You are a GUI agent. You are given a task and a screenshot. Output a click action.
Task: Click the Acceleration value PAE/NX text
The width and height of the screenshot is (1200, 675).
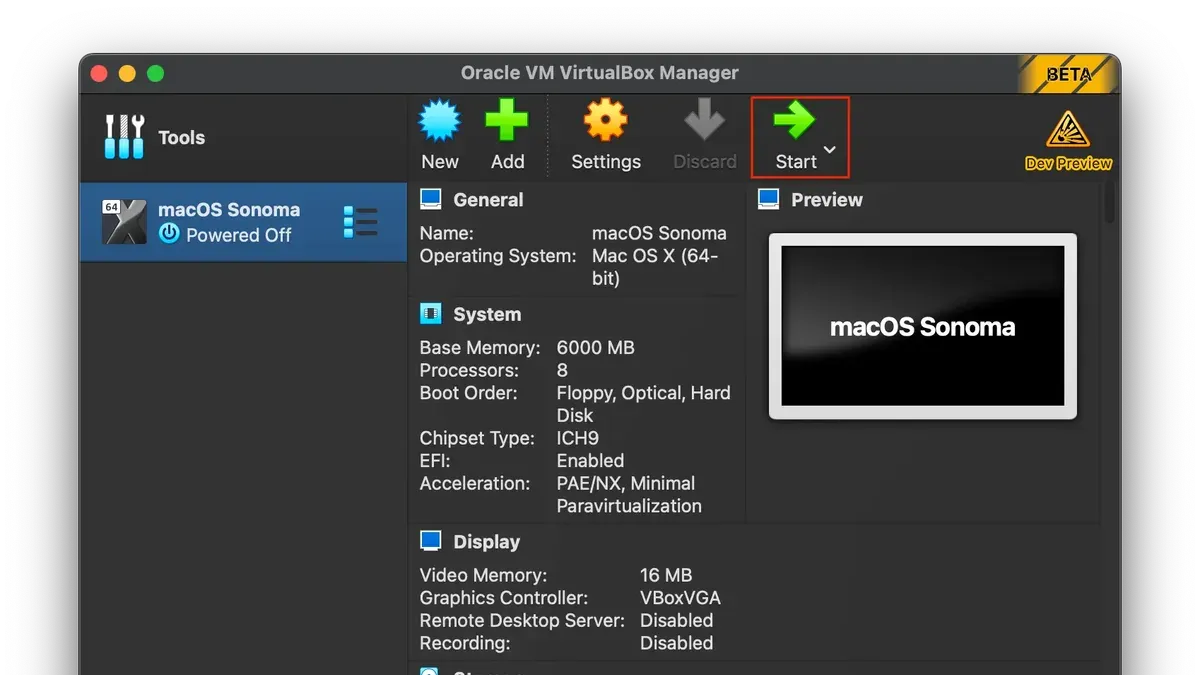point(629,495)
